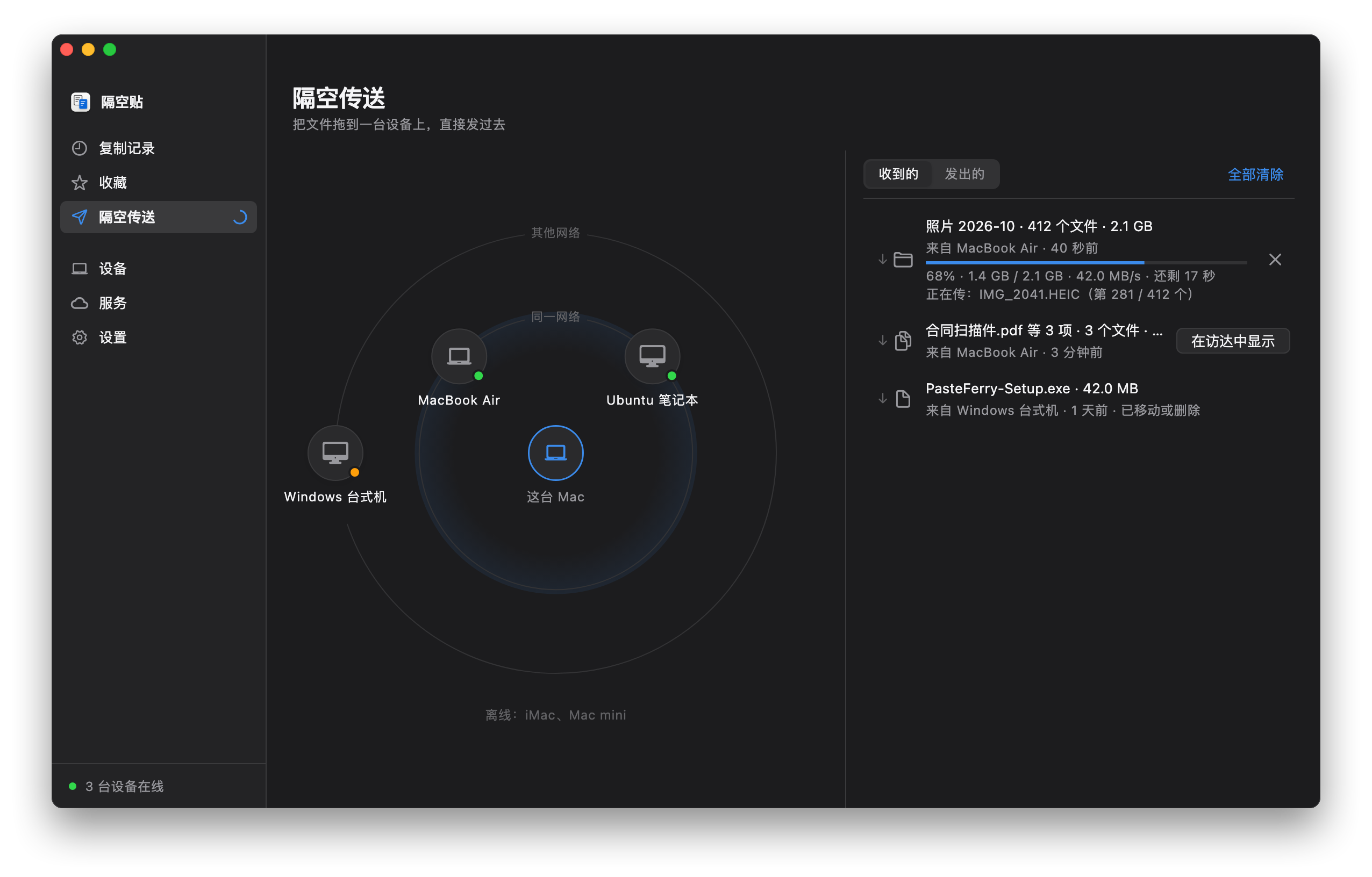
Task: Click 正在传：IMG_2041.HEIC line
Action: (1060, 294)
